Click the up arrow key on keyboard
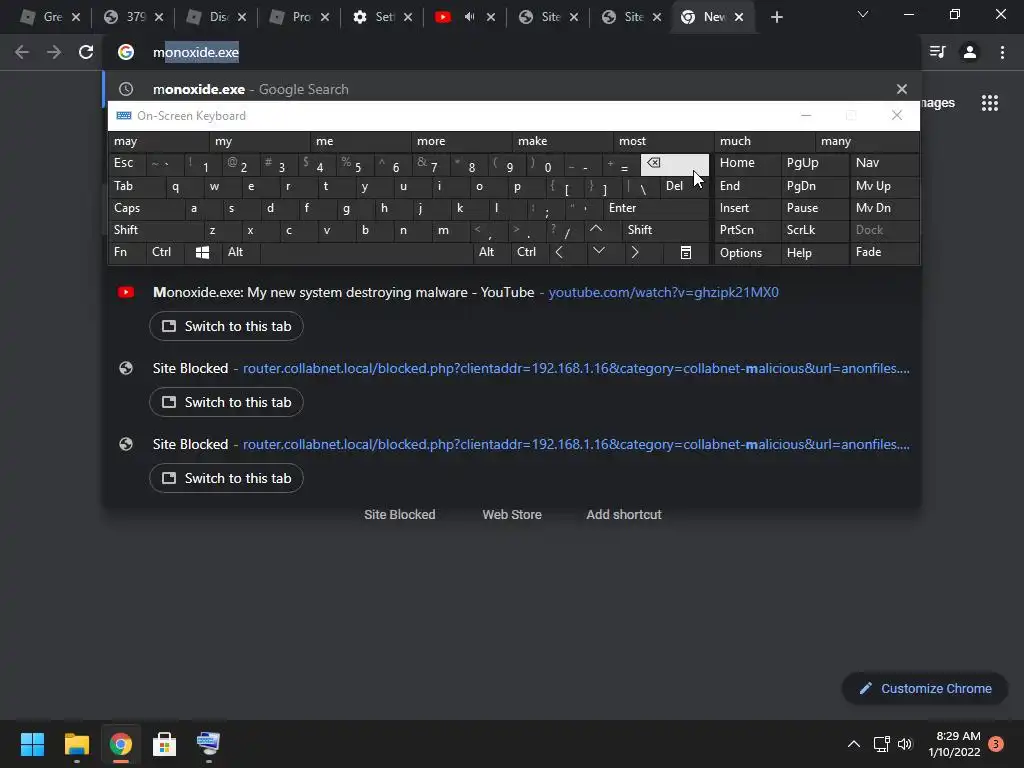The height and width of the screenshot is (768, 1024). pos(596,230)
